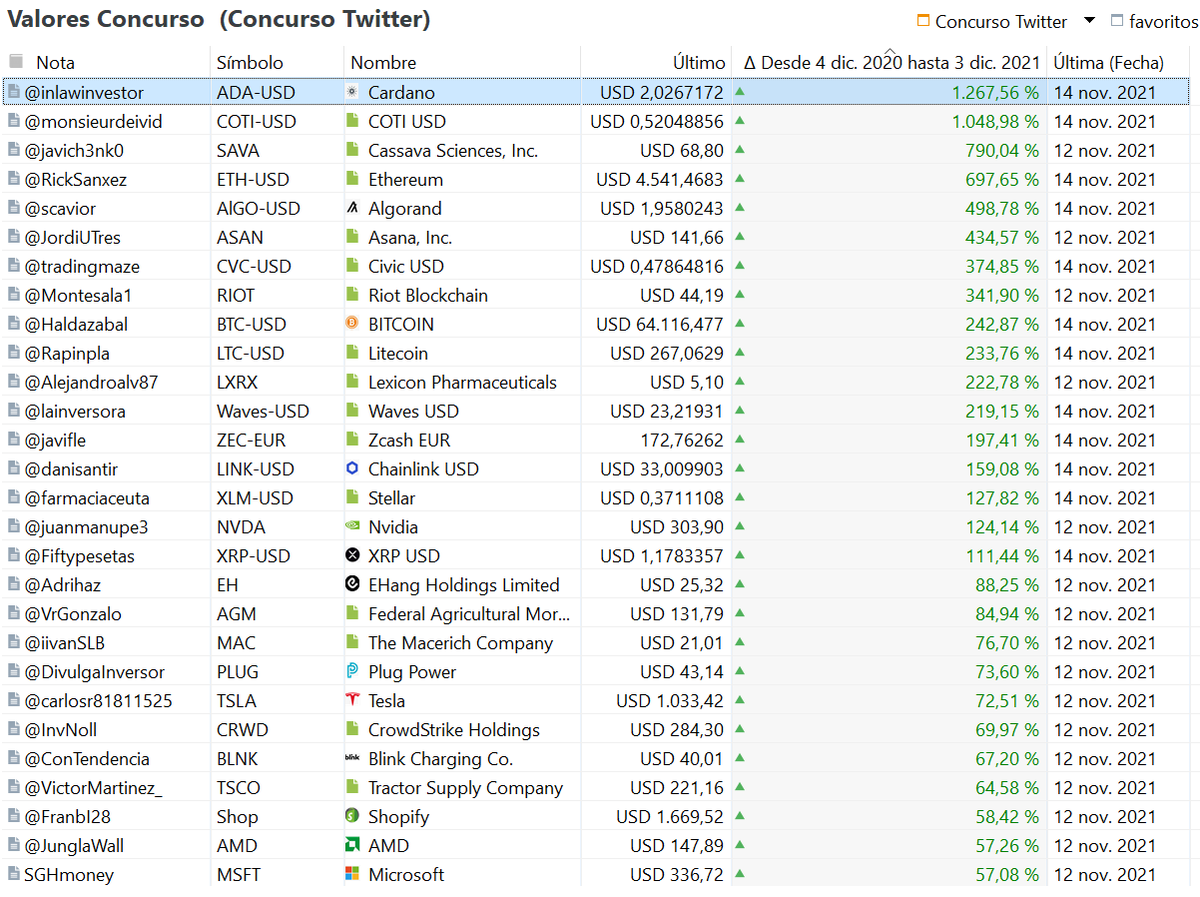1200x897 pixels.
Task: Click the 1.048,98 % change value
Action: click(995, 121)
